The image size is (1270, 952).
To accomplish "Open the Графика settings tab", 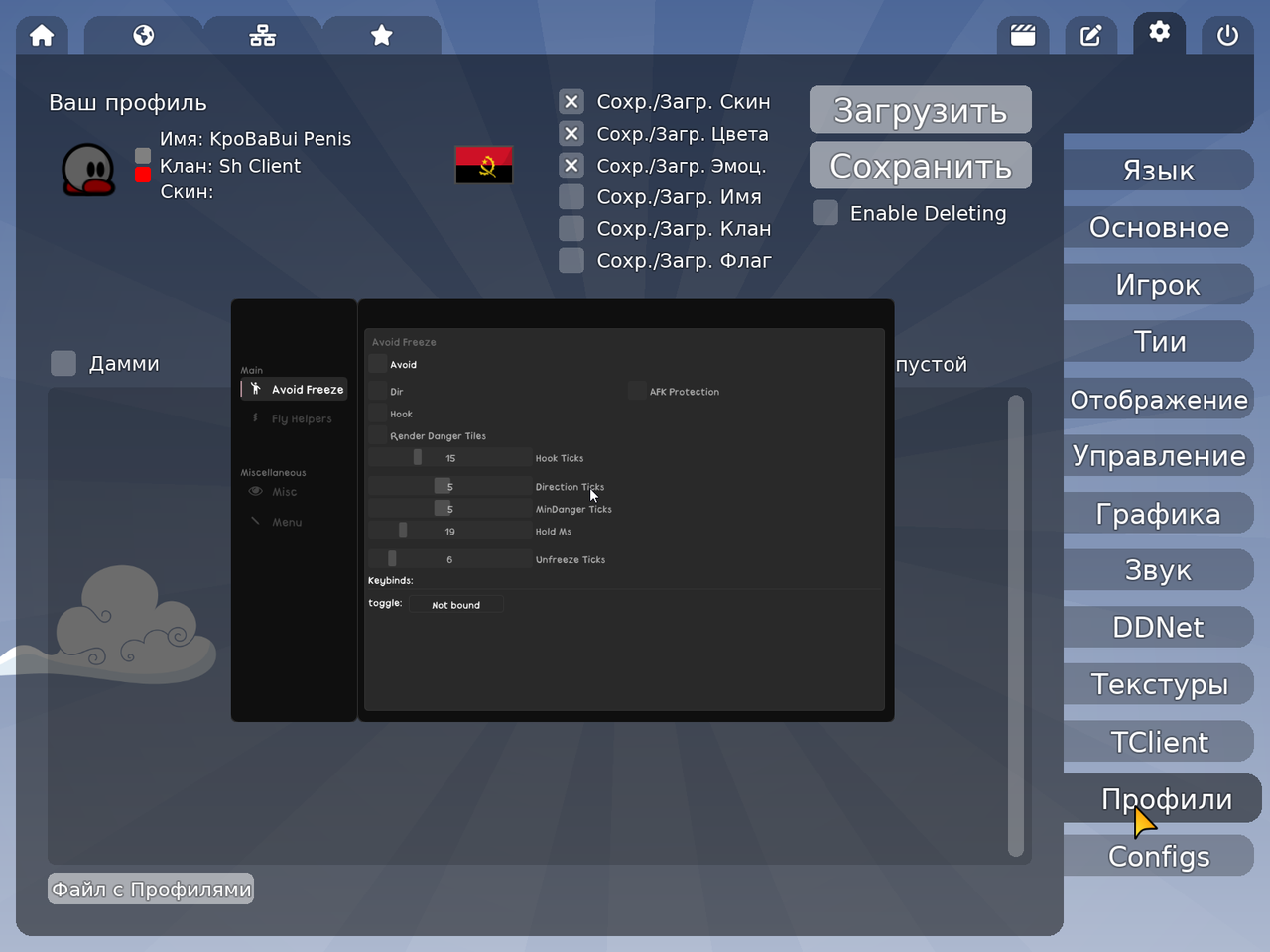I will [1159, 513].
